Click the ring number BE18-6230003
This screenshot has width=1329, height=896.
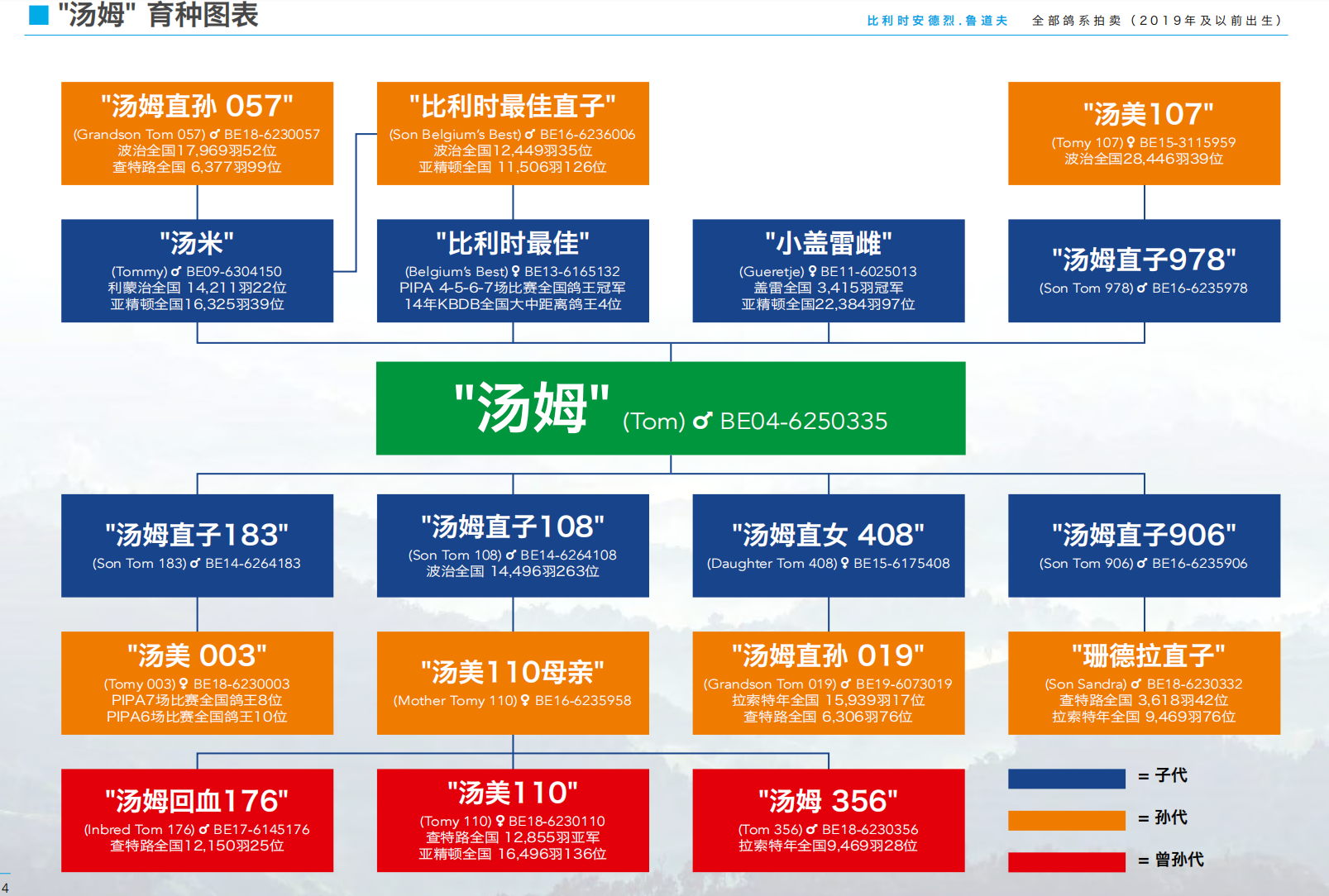[x=241, y=684]
